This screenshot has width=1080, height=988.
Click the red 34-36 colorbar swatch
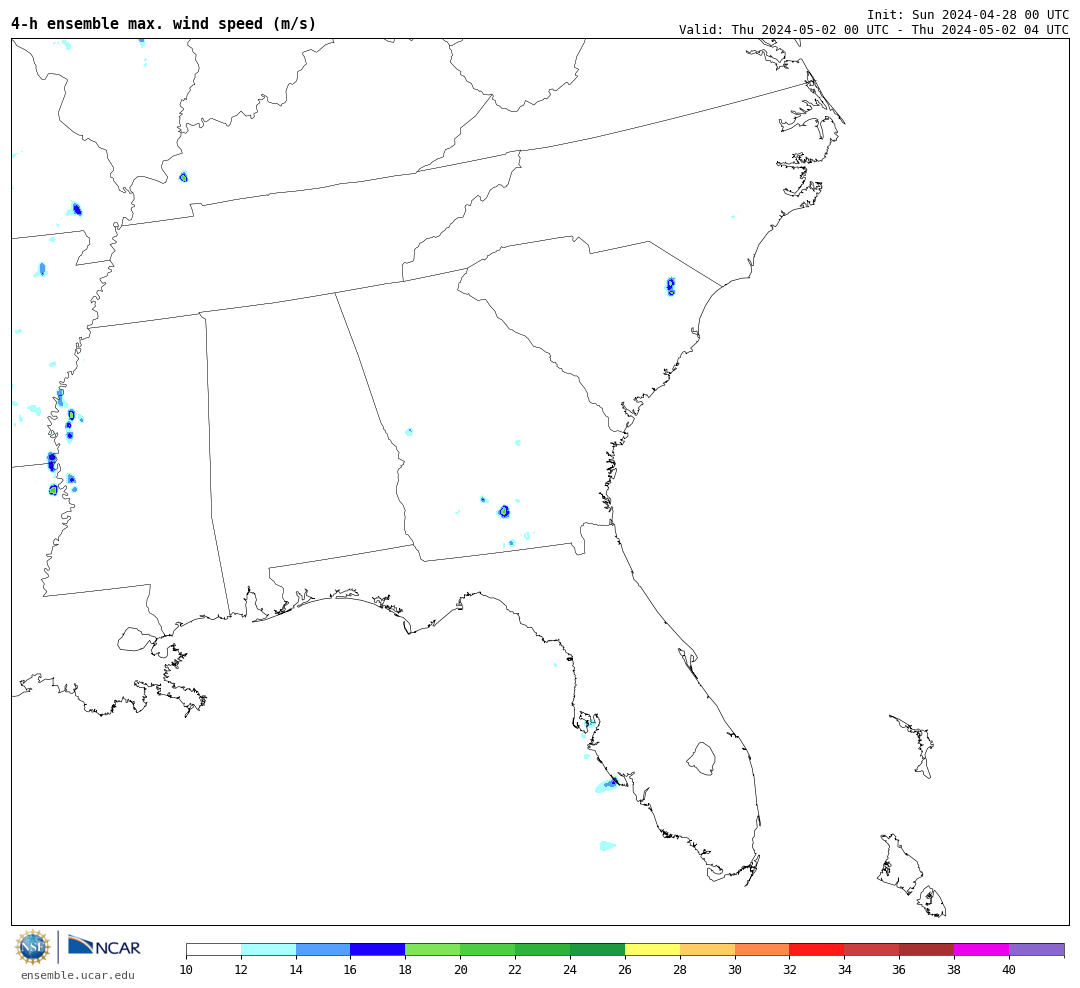(x=872, y=949)
